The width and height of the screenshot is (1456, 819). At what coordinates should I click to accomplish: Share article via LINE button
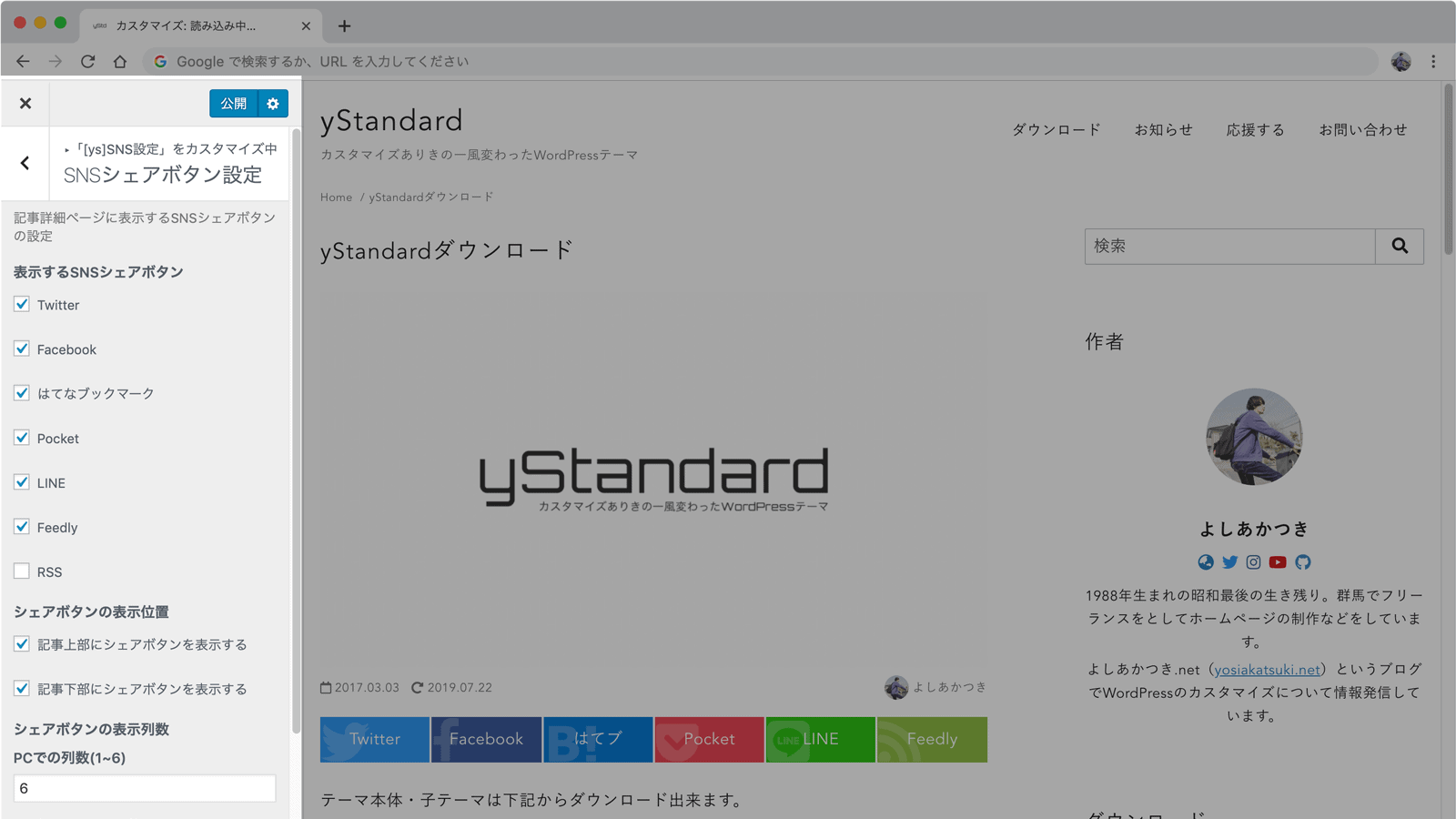click(x=821, y=740)
